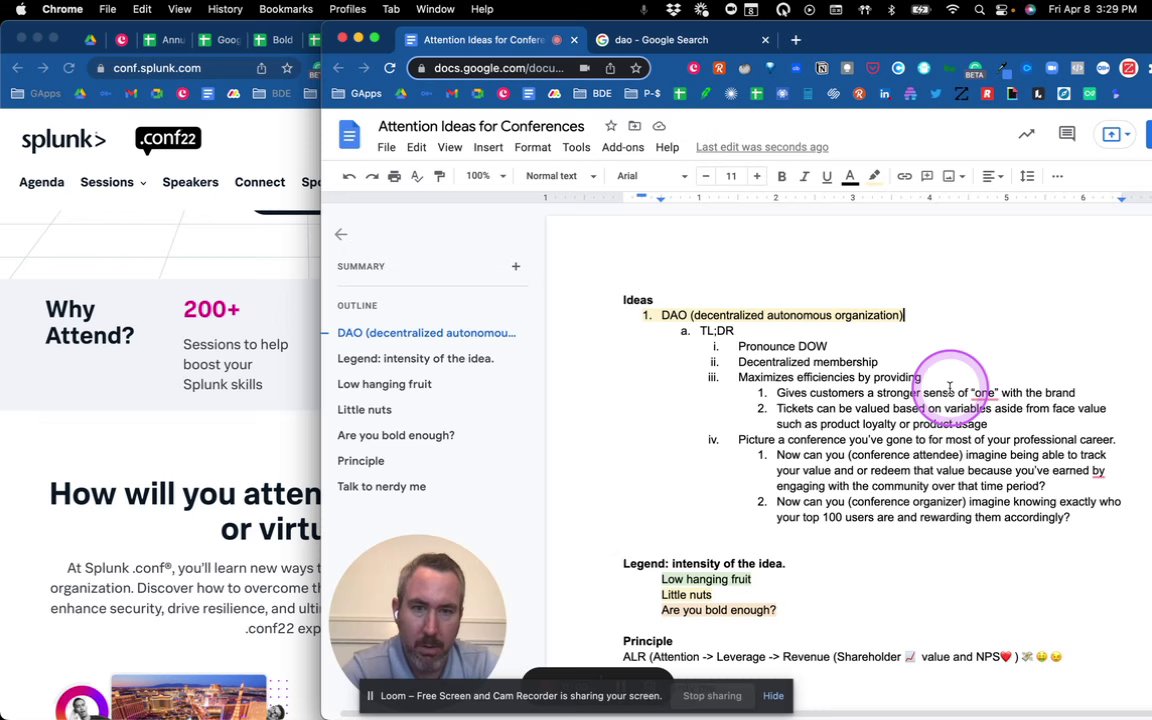Viewport: 1152px width, 720px height.
Task: Open the insert image dropdown
Action: 954,176
